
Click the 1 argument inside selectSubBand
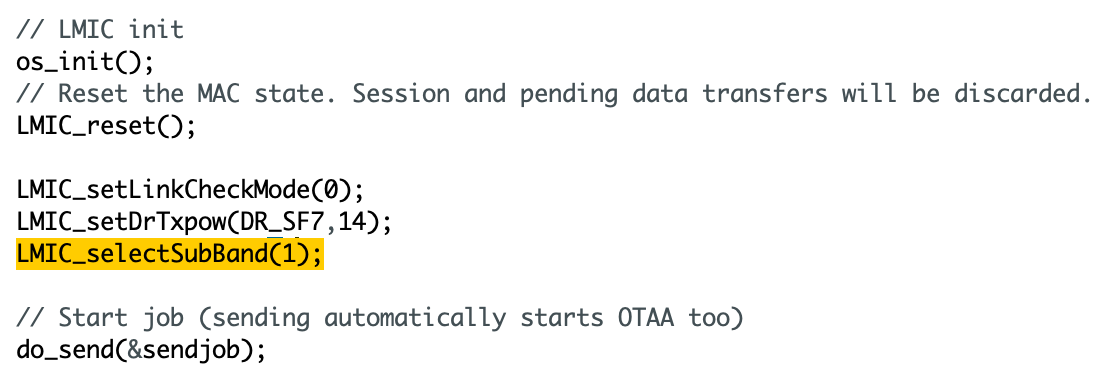tap(287, 254)
